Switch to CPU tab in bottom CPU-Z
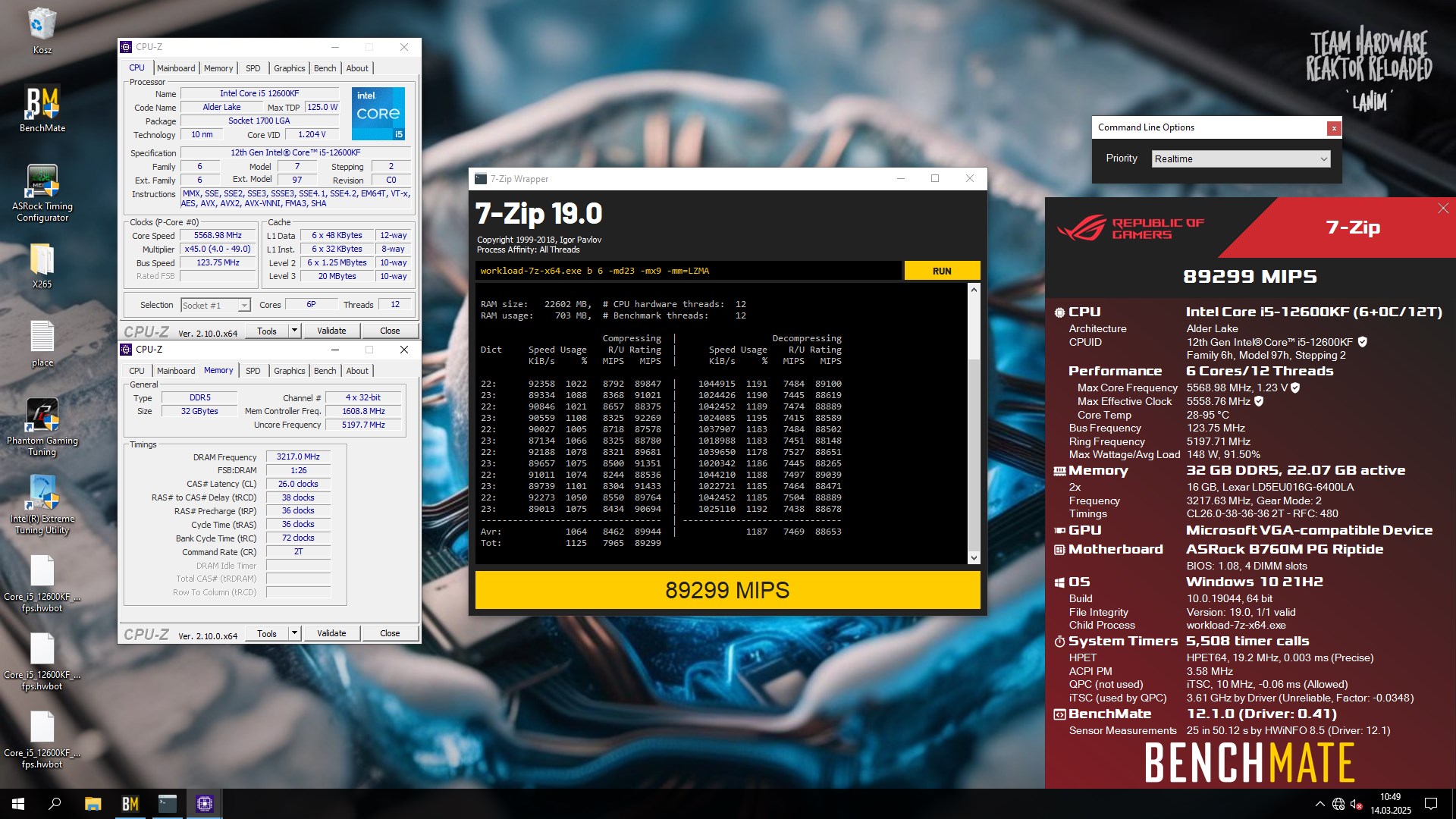1456x819 pixels. 136,371
